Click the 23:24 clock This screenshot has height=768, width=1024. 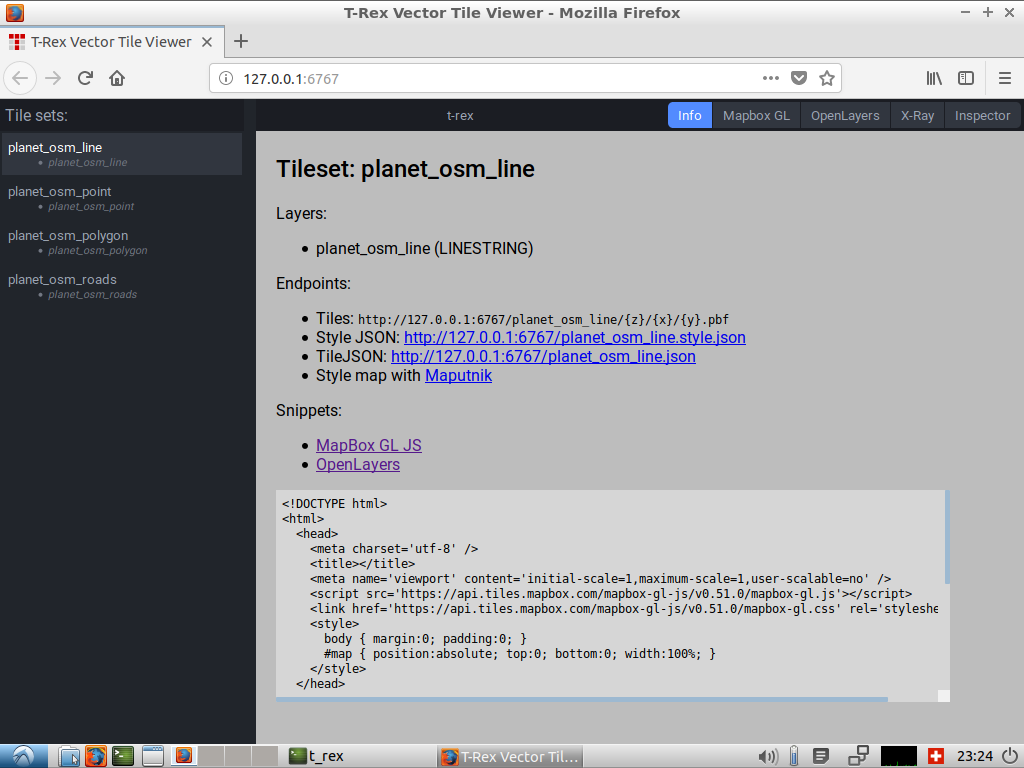pos(974,756)
